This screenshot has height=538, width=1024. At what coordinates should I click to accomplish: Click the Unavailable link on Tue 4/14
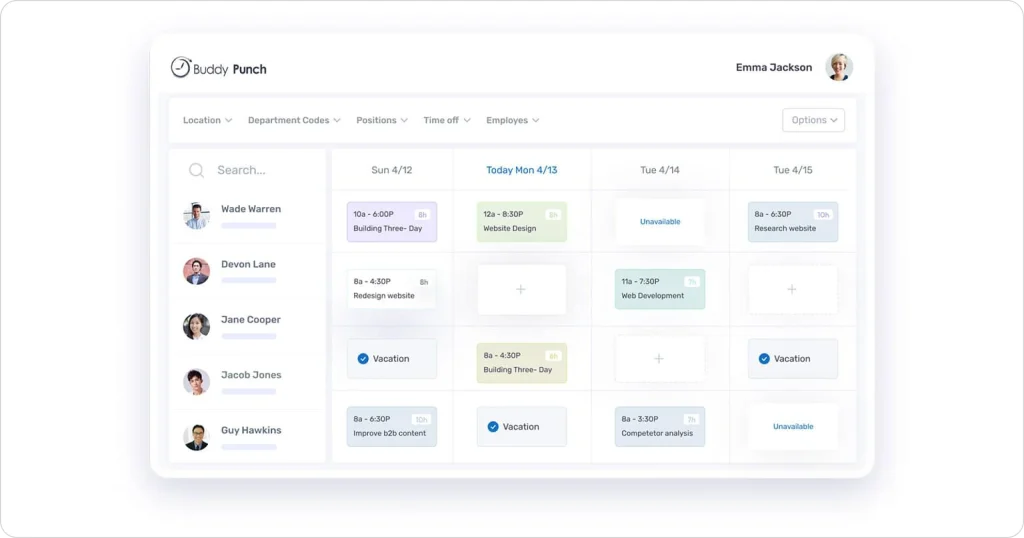click(660, 222)
